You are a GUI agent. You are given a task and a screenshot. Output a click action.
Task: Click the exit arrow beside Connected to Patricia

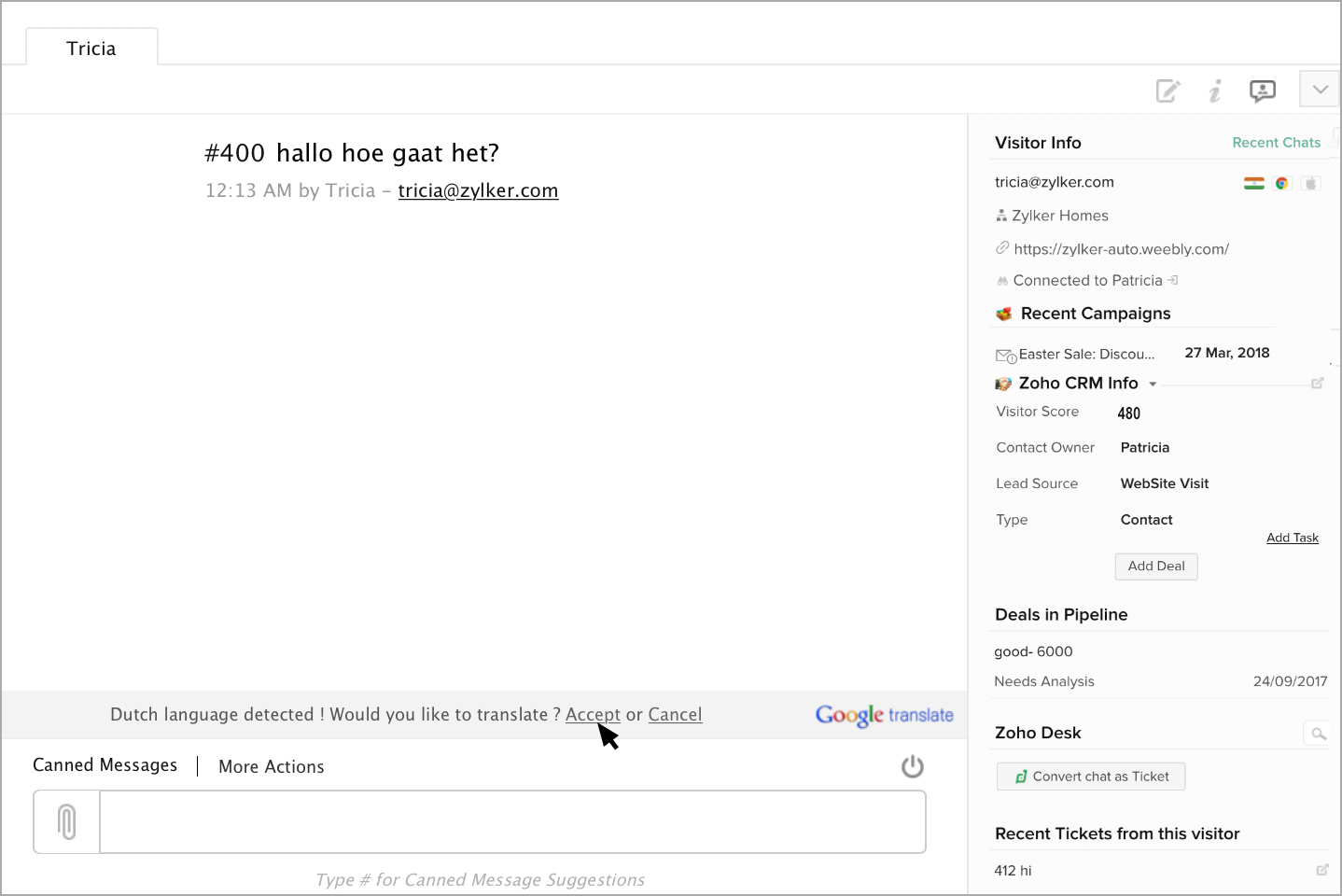pyautogui.click(x=1173, y=280)
